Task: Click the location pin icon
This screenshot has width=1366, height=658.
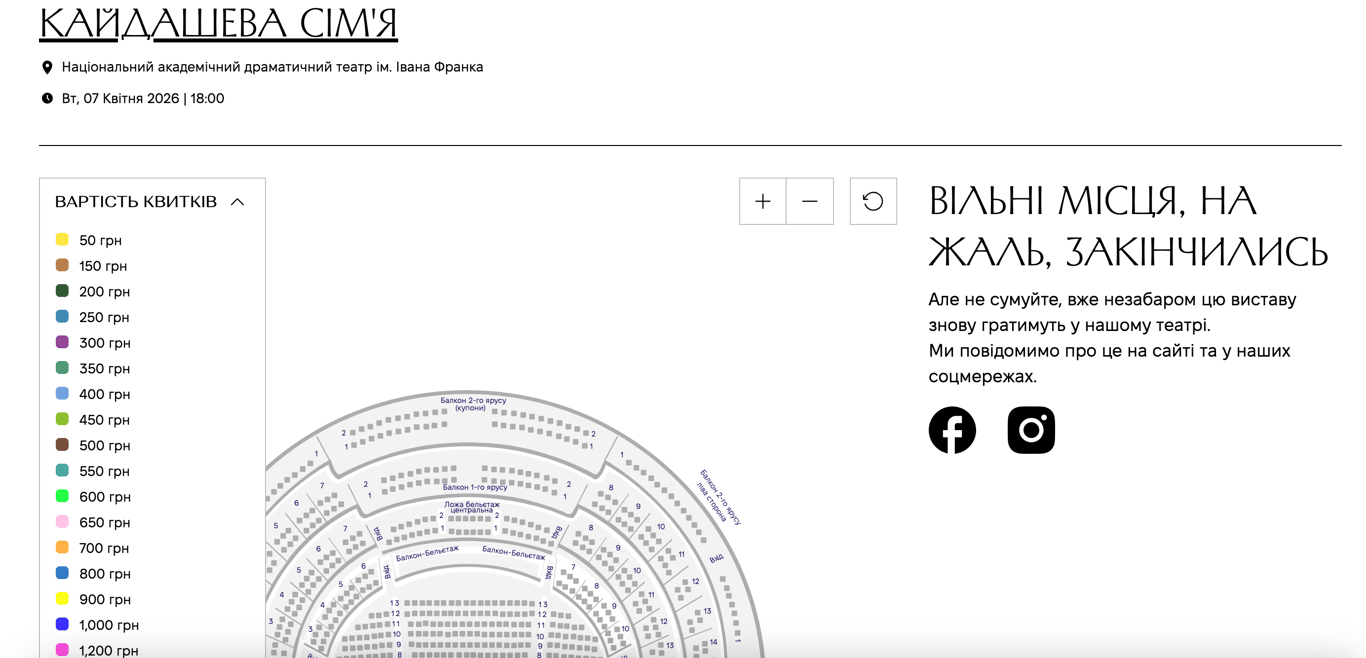Action: coord(47,67)
